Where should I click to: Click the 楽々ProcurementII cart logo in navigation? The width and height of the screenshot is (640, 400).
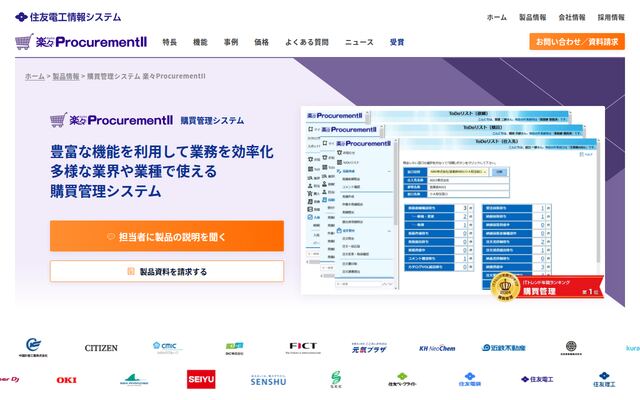(81, 42)
